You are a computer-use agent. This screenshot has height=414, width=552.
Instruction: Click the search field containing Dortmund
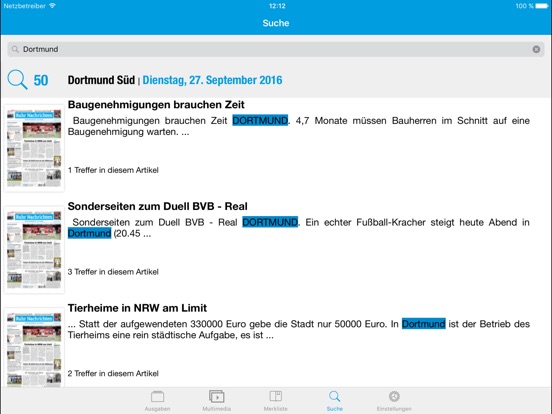(x=276, y=49)
